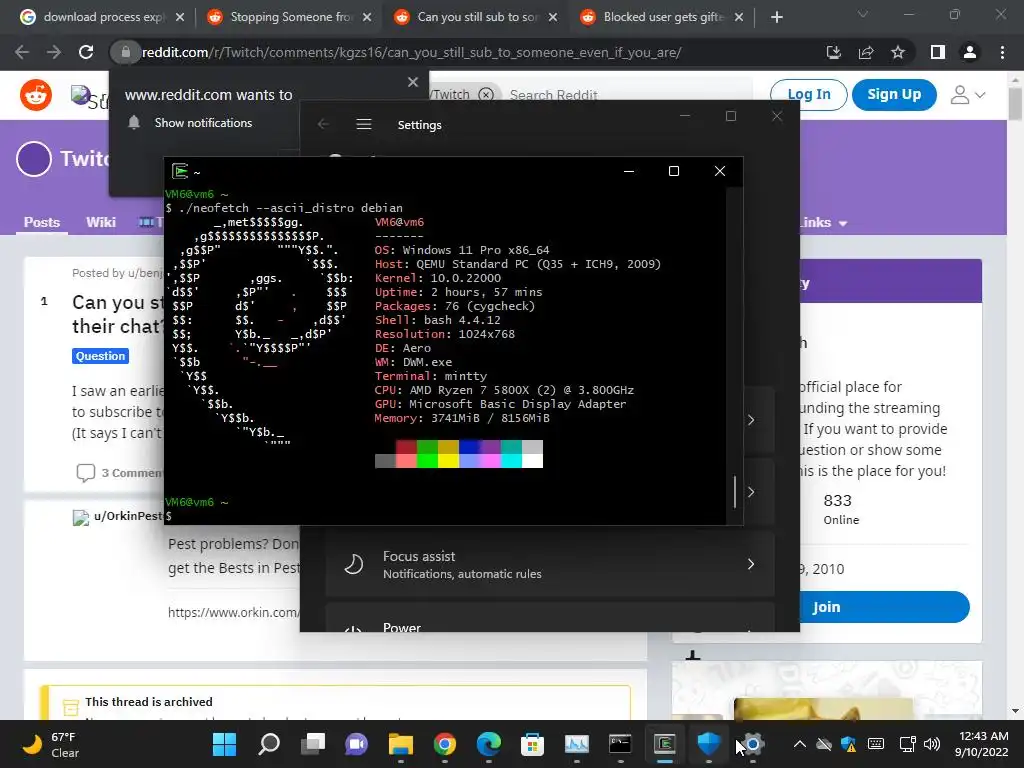Click the red color block in neofetch
This screenshot has width=1024, height=768.
pos(406,447)
